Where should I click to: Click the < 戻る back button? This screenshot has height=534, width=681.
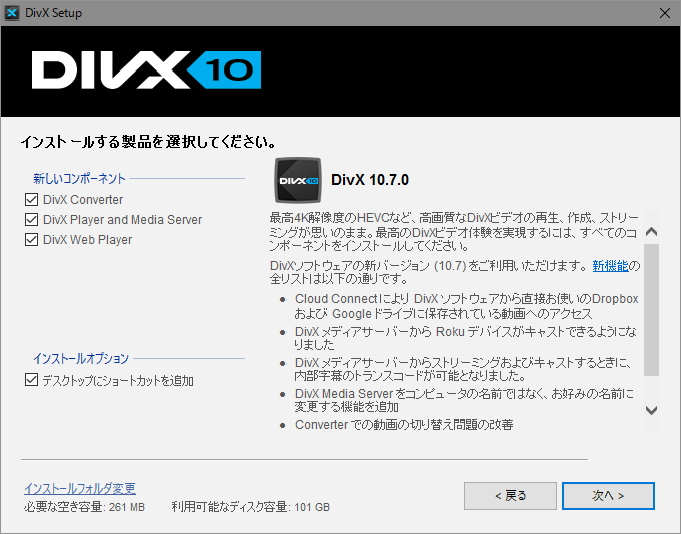(510, 496)
